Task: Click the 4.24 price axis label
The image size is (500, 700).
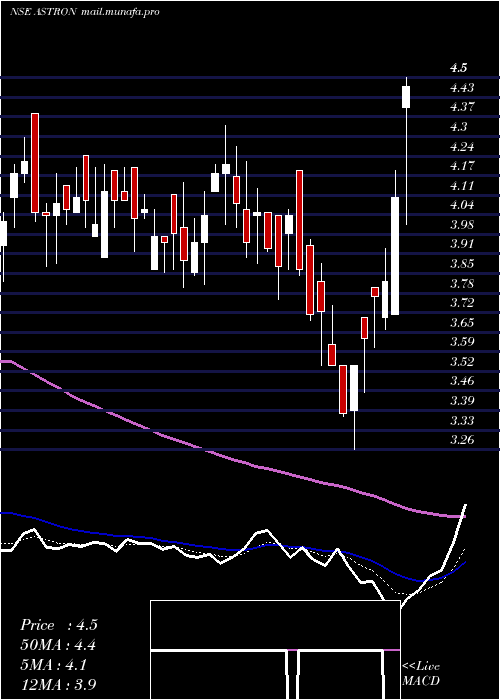Action: (x=462, y=146)
